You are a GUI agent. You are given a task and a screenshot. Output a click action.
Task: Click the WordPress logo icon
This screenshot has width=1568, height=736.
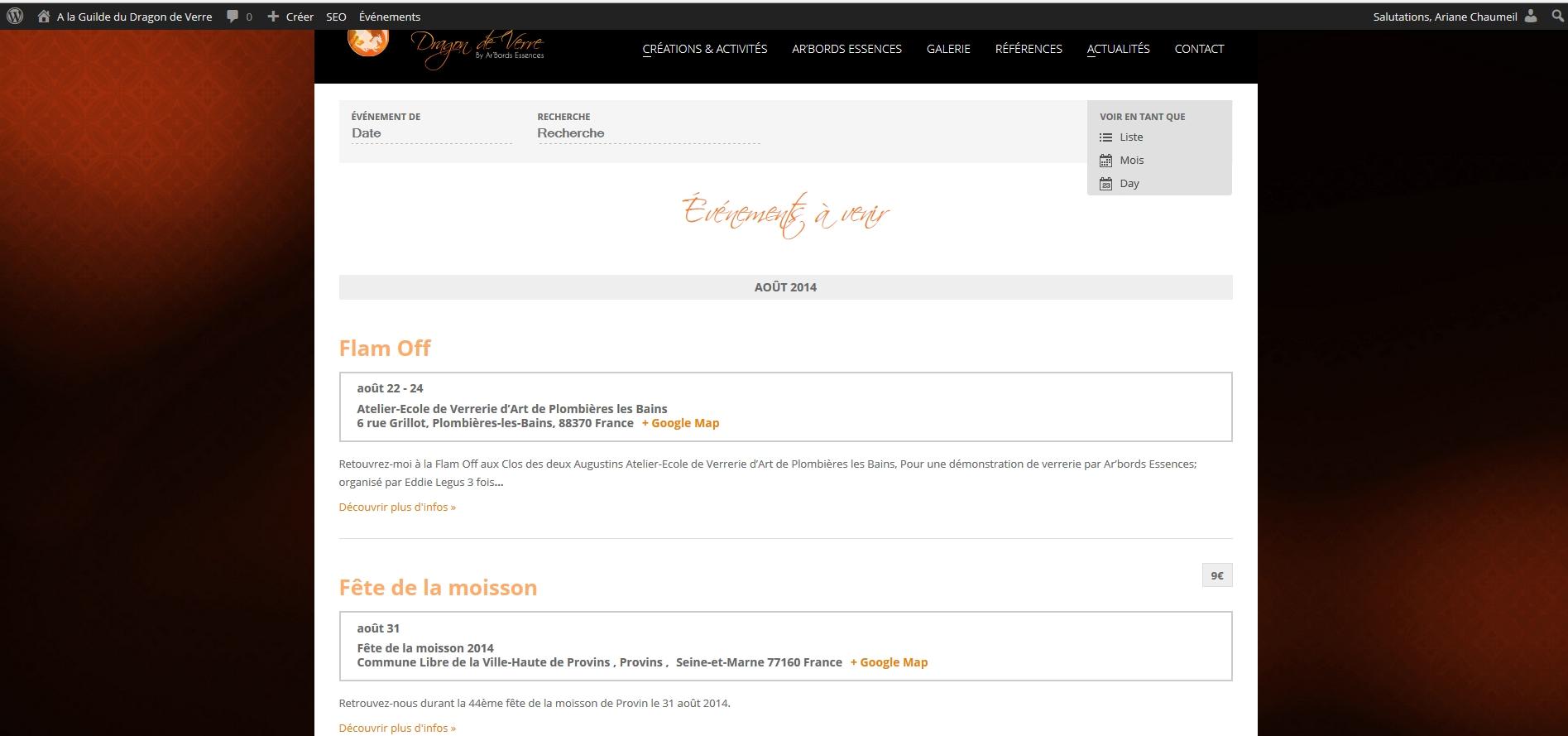coord(15,17)
